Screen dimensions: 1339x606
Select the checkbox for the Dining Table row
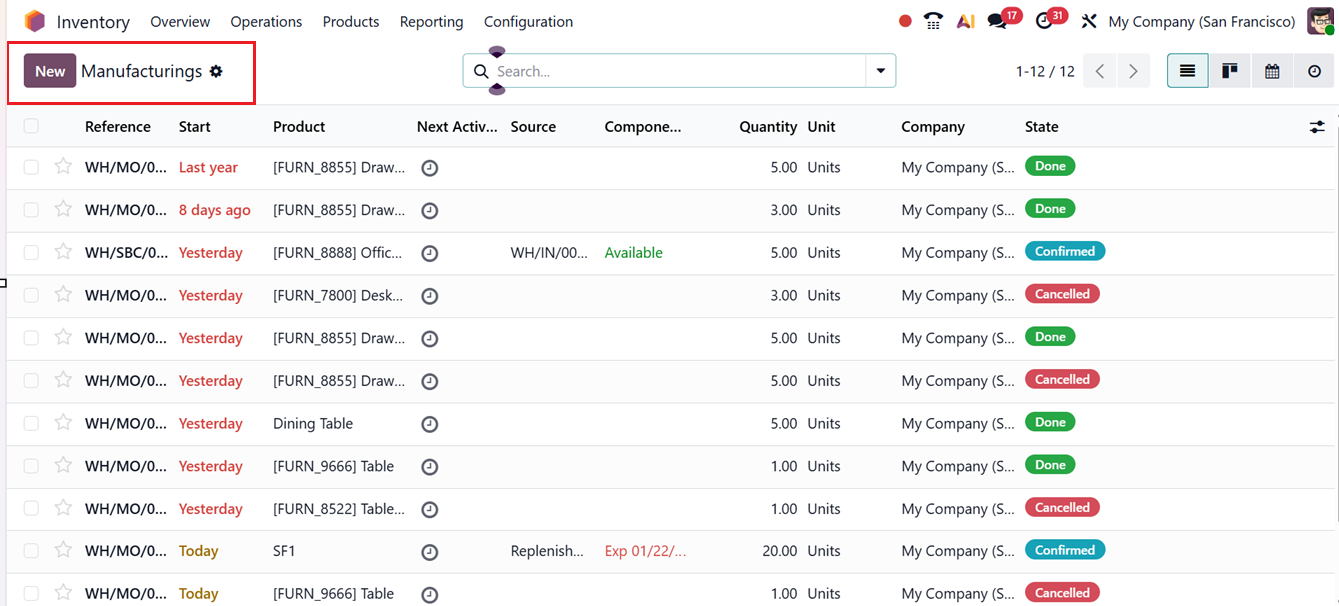[31, 423]
